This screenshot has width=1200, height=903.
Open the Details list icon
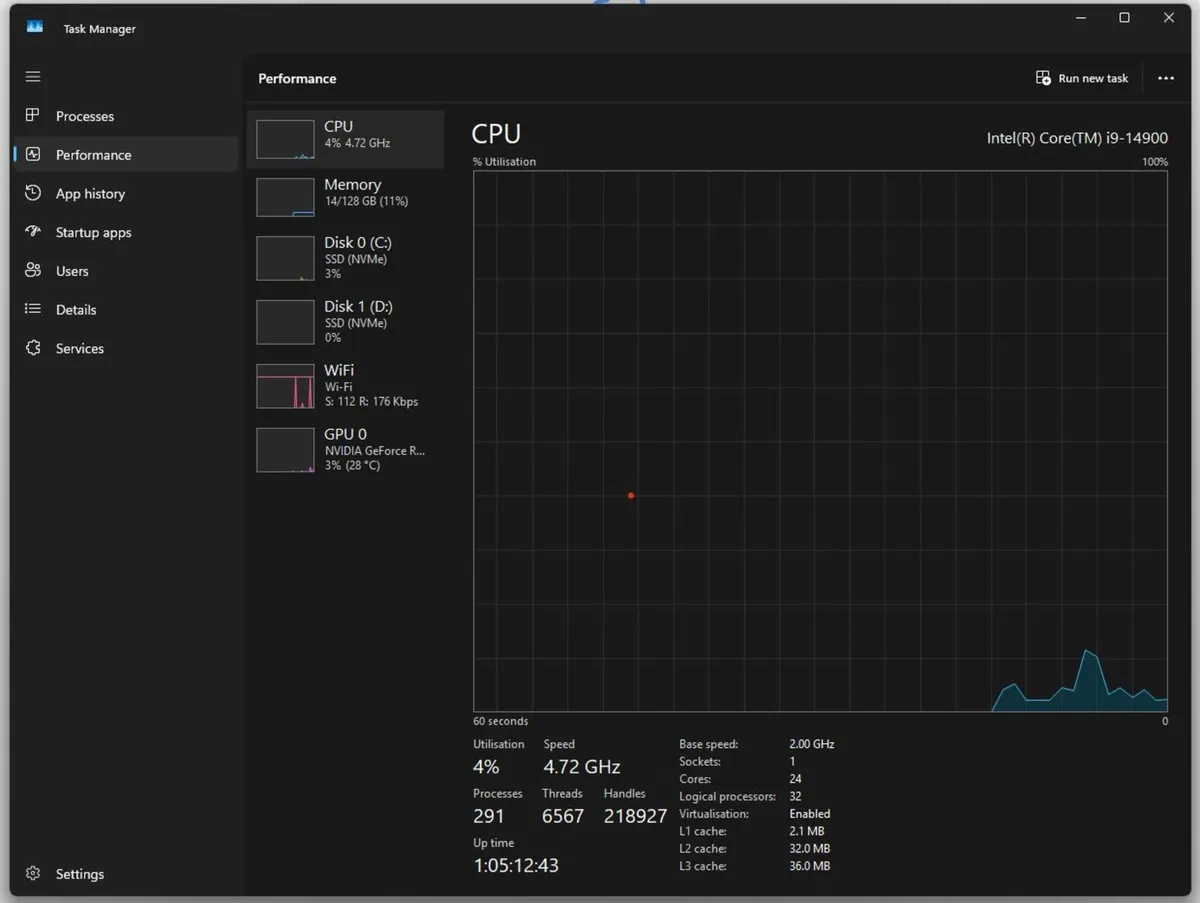coord(33,310)
